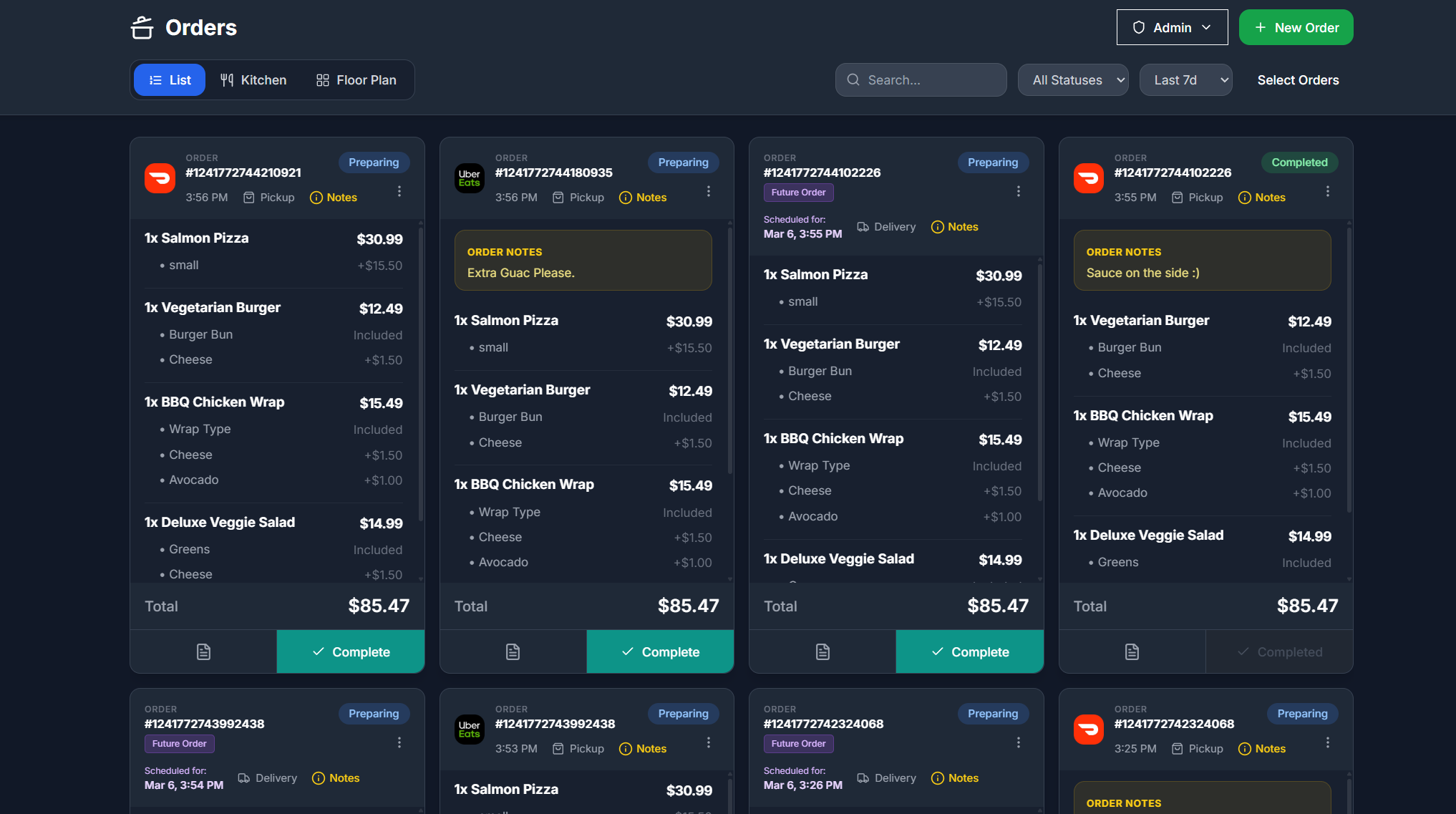
Task: Open Notes on the 3:25 PM DoorDash order
Action: pyautogui.click(x=1262, y=749)
